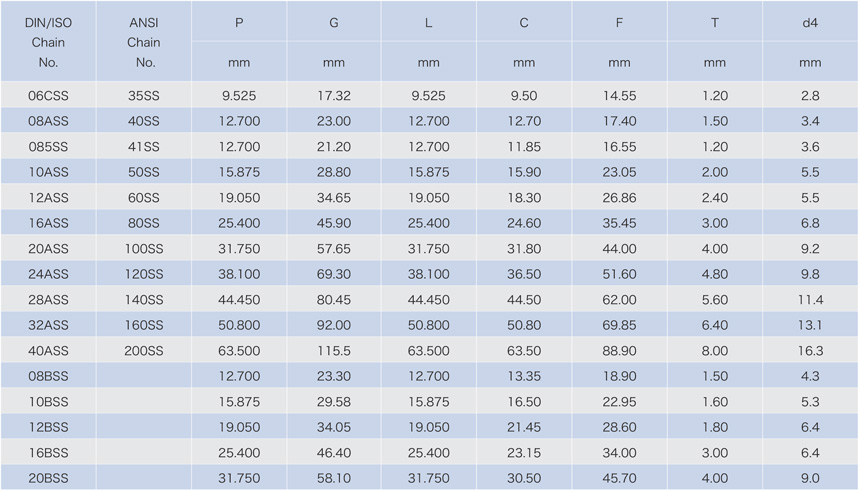Image resolution: width=860 pixels, height=491 pixels.
Task: Select the 26.86 F value cell
Action: (x=619, y=198)
